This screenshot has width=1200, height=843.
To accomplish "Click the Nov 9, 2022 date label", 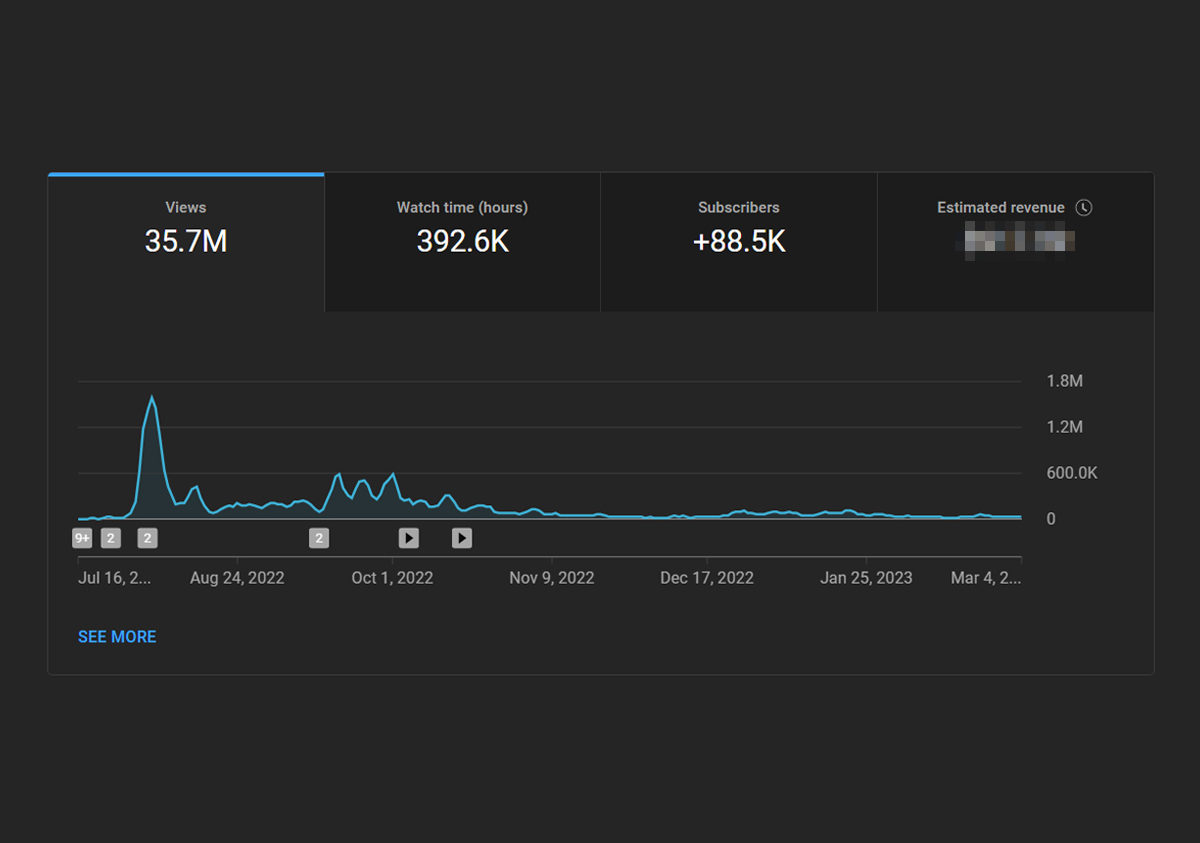I will pos(552,578).
